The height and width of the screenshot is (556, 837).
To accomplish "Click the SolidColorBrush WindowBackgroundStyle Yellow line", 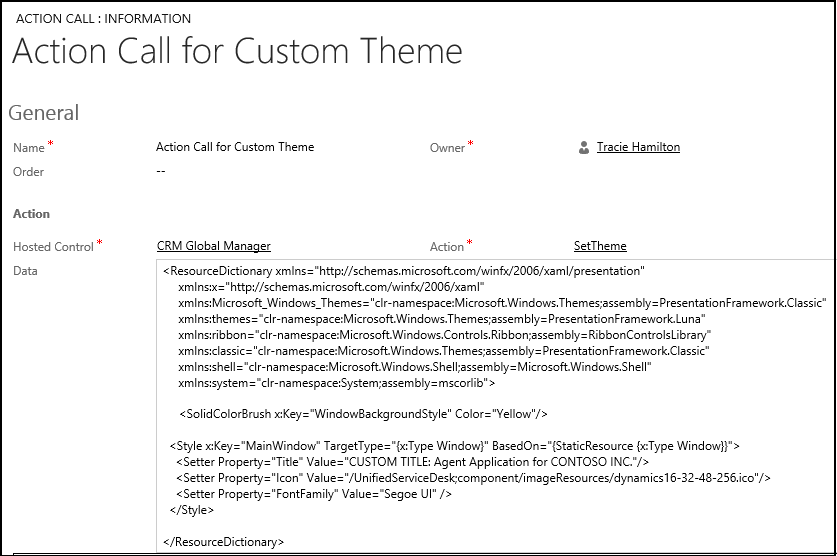I will coord(364,414).
